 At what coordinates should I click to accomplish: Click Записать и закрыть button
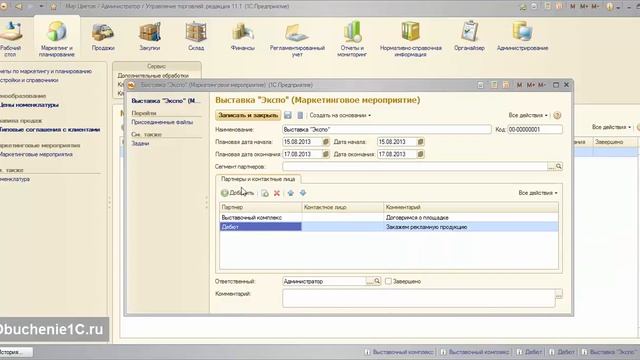click(x=248, y=116)
